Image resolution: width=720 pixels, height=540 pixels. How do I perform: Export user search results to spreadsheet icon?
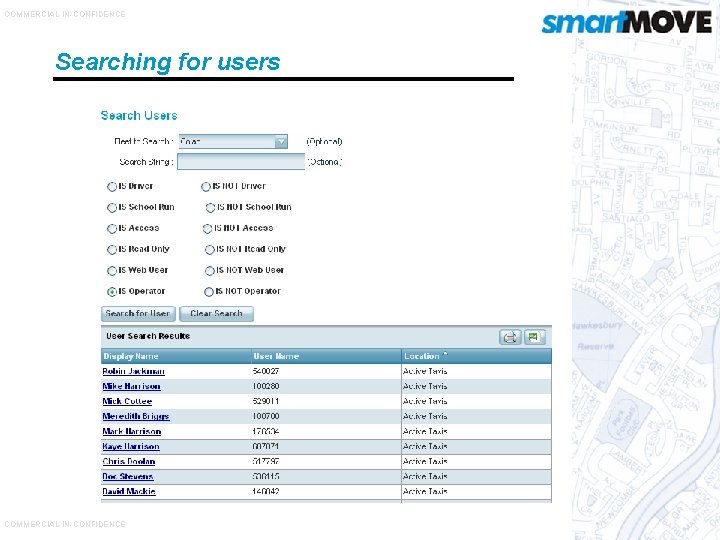click(x=534, y=338)
